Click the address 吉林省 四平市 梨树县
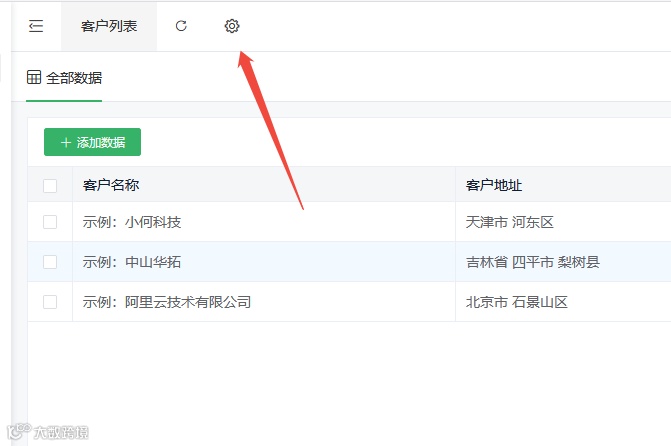Image resolution: width=671 pixels, height=446 pixels. click(x=533, y=262)
